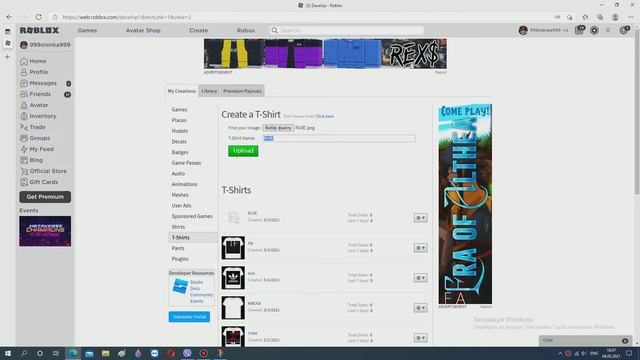Open the Opera icon on the taskbar

coord(171,353)
